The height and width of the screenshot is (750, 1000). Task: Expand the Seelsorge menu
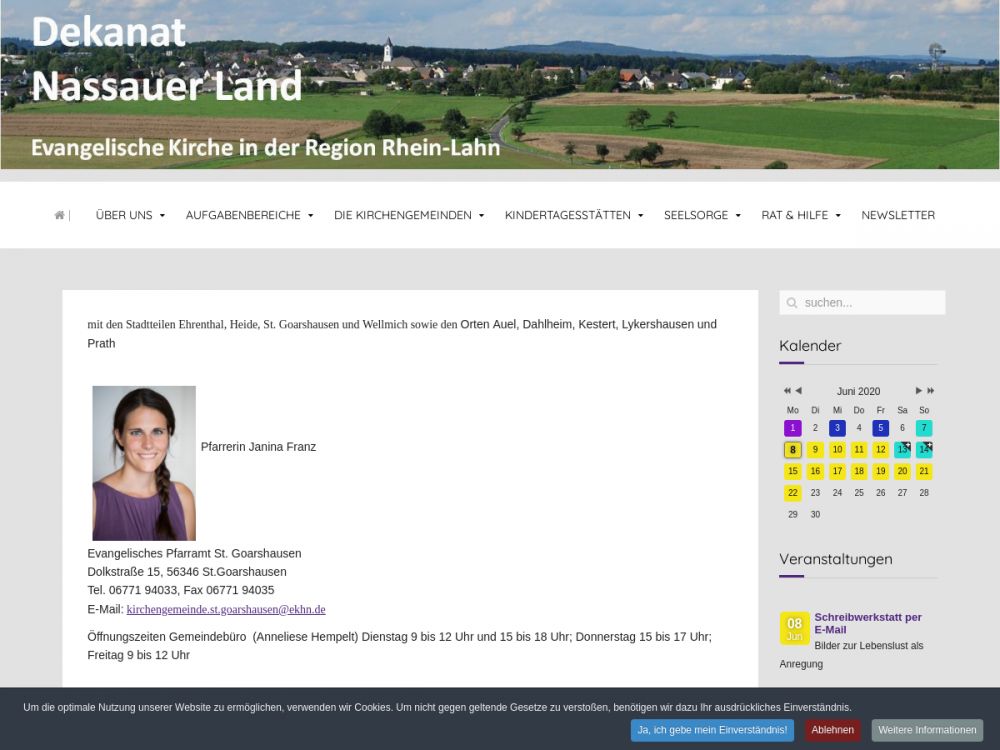pos(702,215)
